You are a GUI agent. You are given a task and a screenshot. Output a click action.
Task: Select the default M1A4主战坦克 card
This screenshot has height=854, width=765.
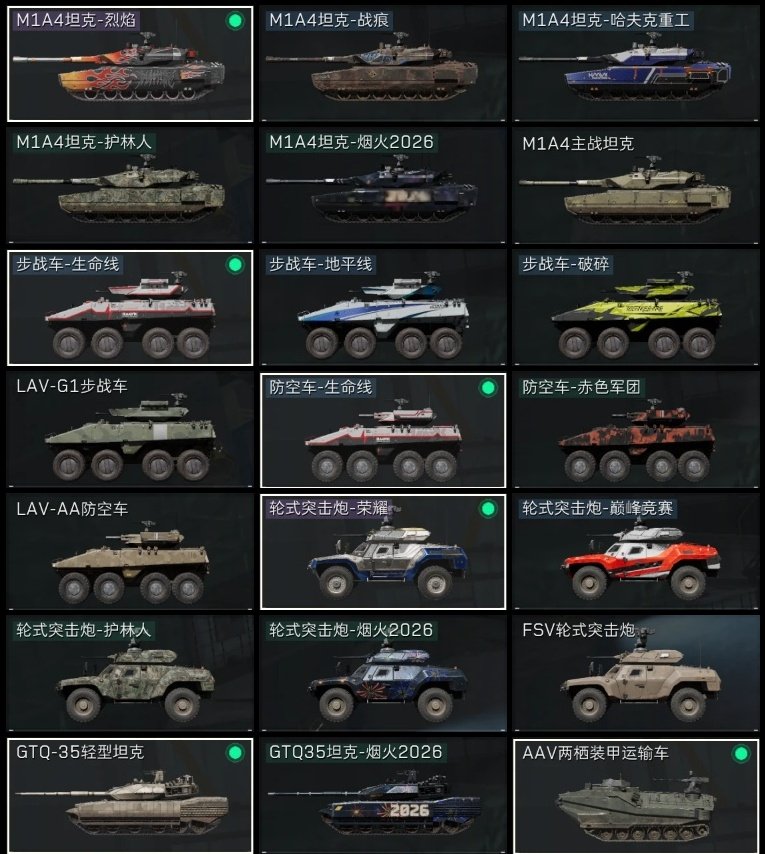point(636,186)
